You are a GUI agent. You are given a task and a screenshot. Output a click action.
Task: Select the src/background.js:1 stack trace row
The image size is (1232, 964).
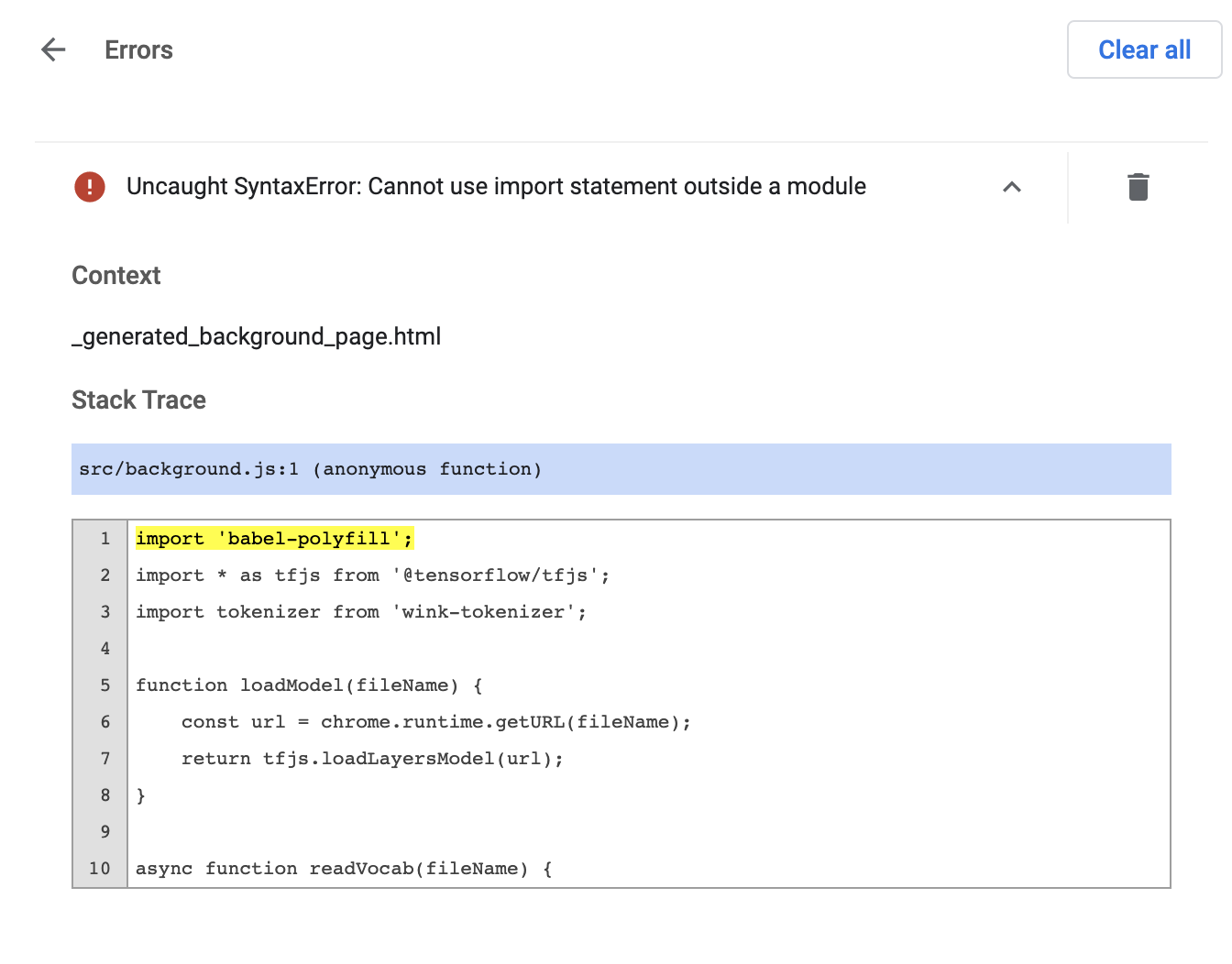621,469
